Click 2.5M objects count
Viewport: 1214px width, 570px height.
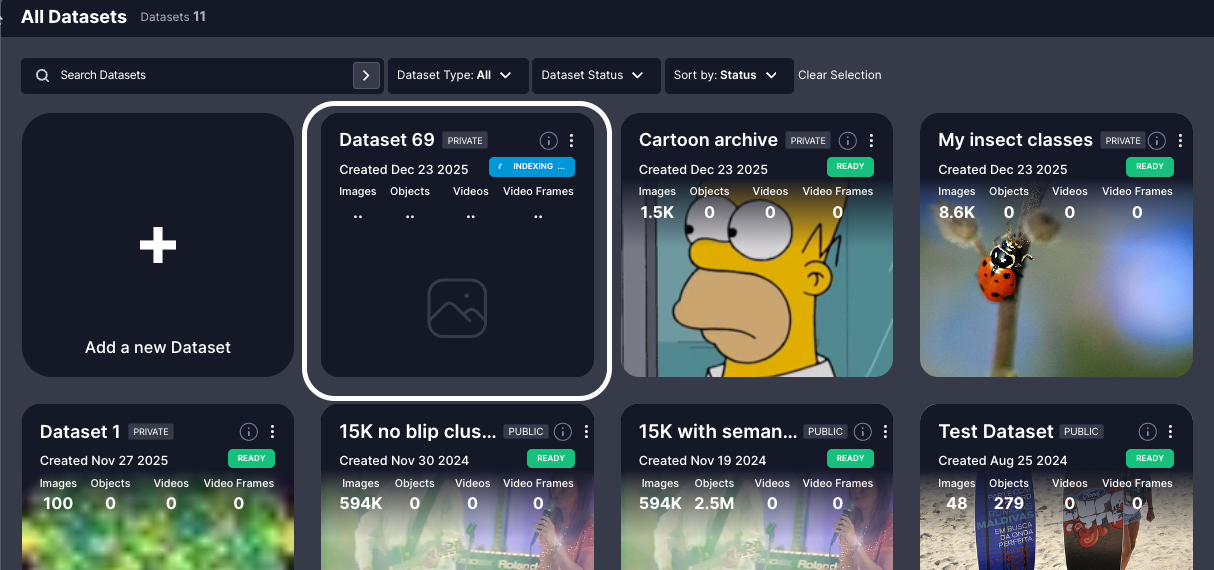[713, 503]
